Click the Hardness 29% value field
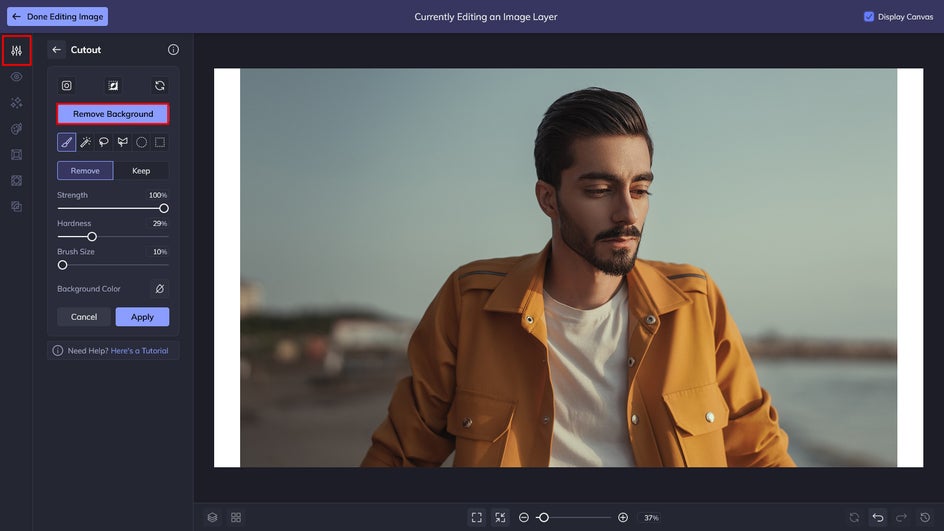This screenshot has width=944, height=531. 159,223
